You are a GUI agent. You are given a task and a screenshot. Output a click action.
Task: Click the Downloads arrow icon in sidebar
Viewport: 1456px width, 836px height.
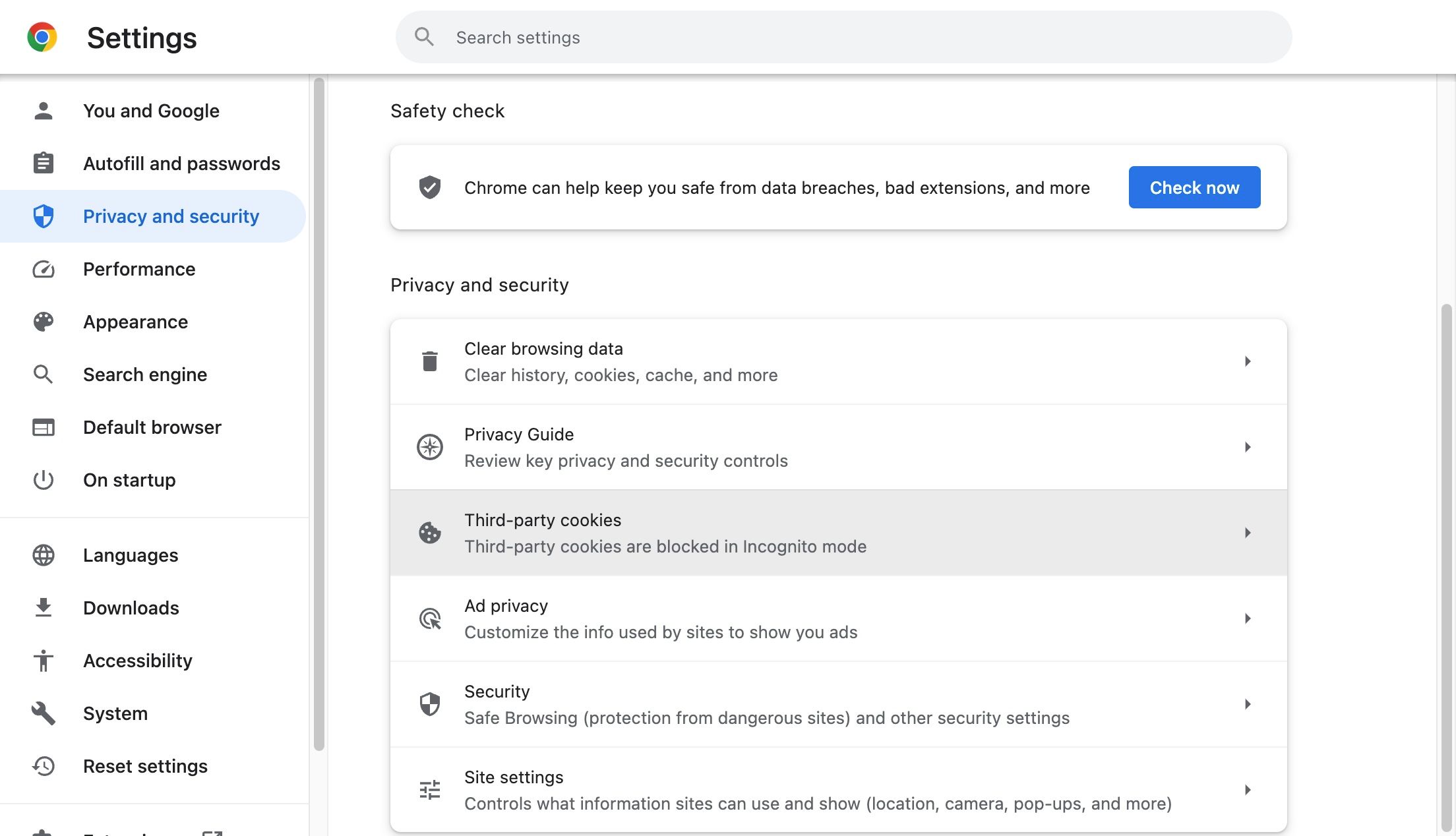point(44,607)
